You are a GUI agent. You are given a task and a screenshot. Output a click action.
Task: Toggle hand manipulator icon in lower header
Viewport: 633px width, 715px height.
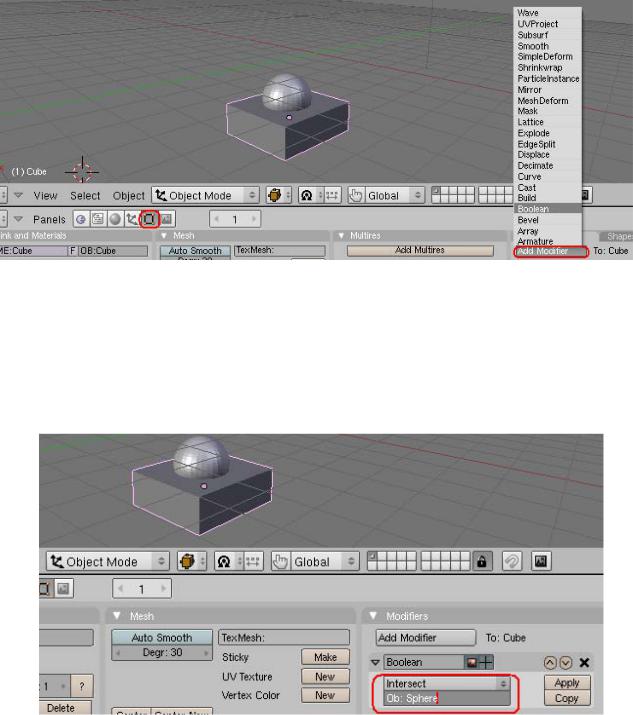[x=280, y=561]
